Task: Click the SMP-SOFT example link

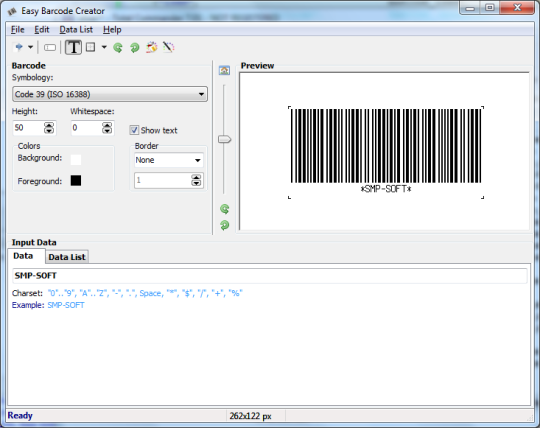Action: (x=66, y=305)
